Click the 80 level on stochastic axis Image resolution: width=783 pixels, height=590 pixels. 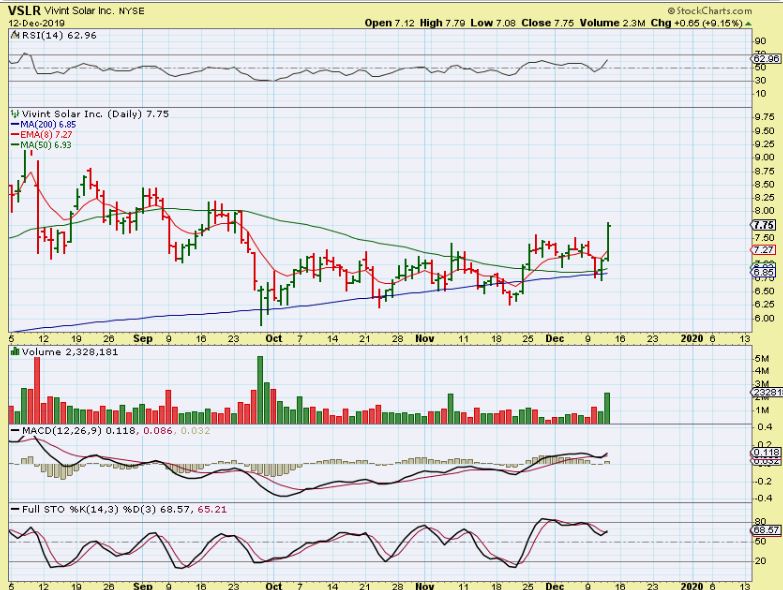point(761,522)
